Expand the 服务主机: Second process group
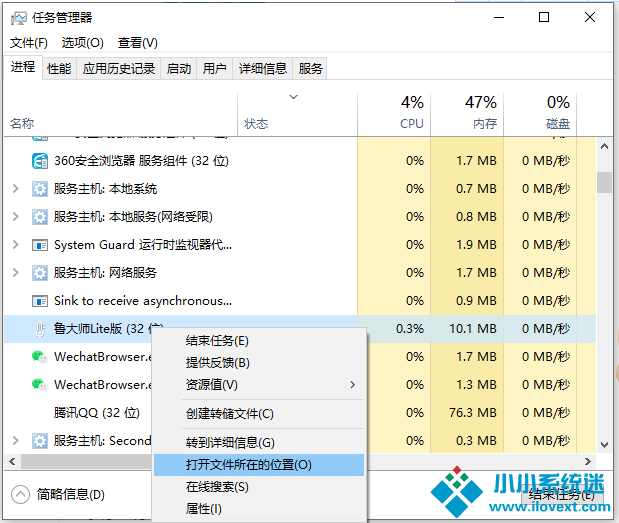This screenshot has height=523, width=619. point(16,441)
